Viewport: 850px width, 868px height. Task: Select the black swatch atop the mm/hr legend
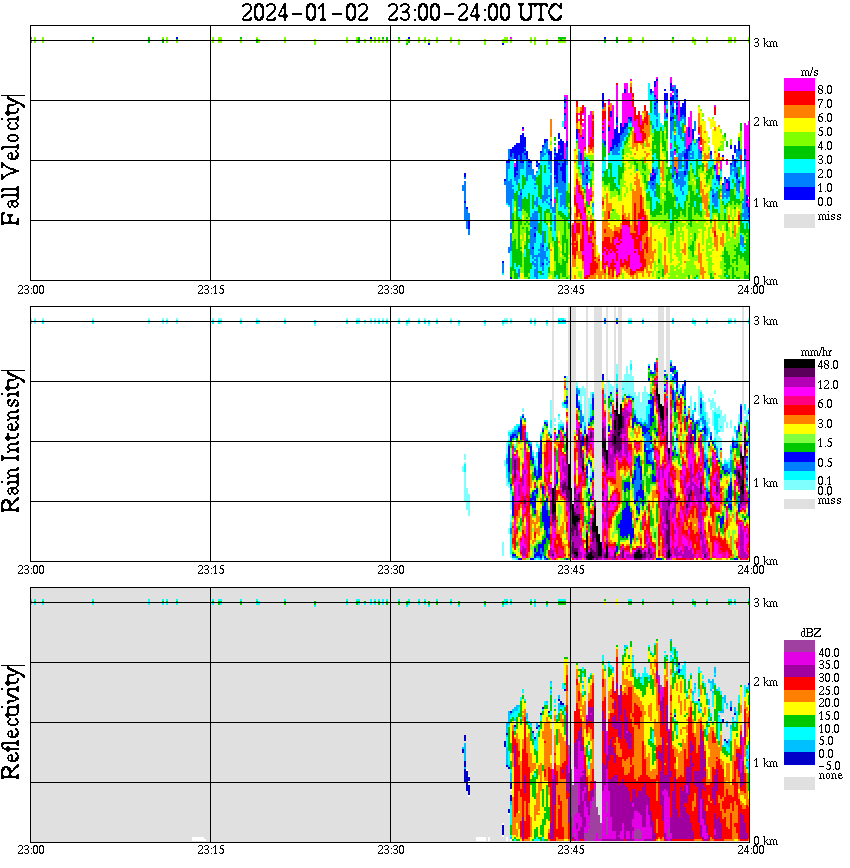click(799, 364)
